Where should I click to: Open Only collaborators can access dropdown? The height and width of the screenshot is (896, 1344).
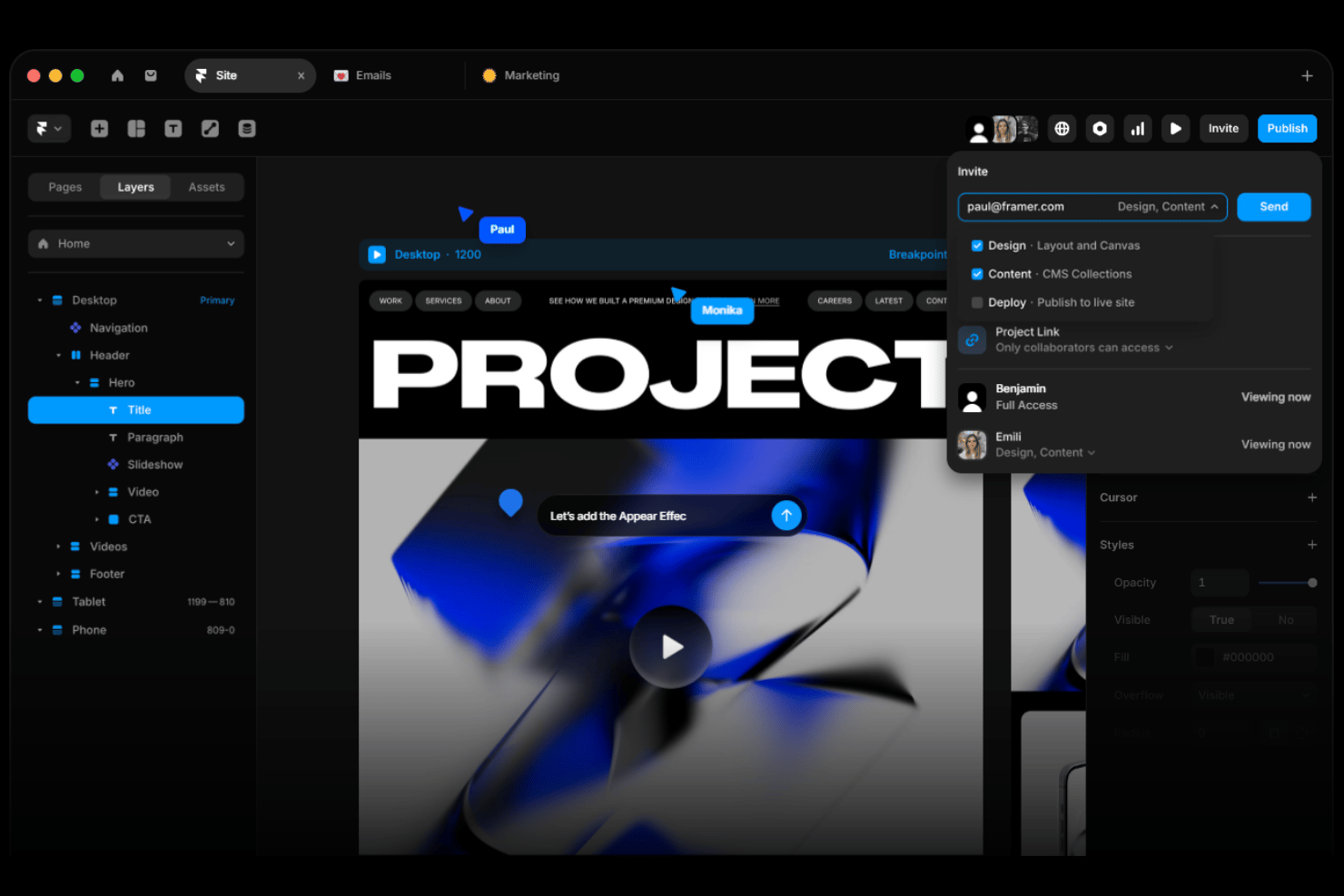pyautogui.click(x=1084, y=348)
